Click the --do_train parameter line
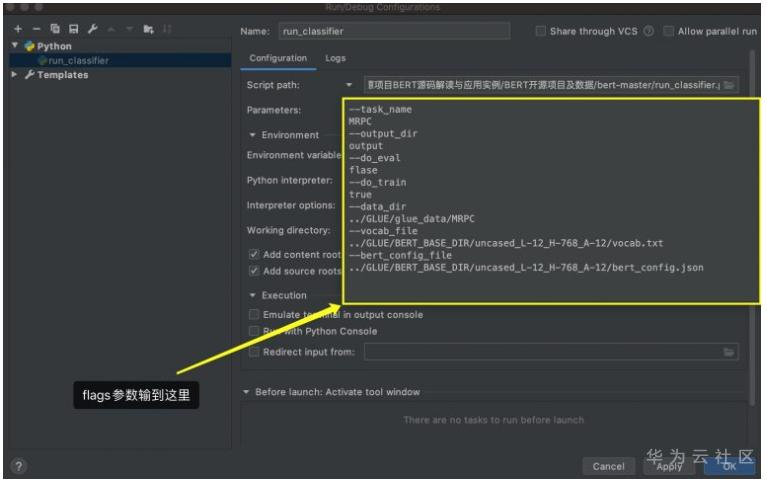The image size is (767, 482). tap(378, 183)
